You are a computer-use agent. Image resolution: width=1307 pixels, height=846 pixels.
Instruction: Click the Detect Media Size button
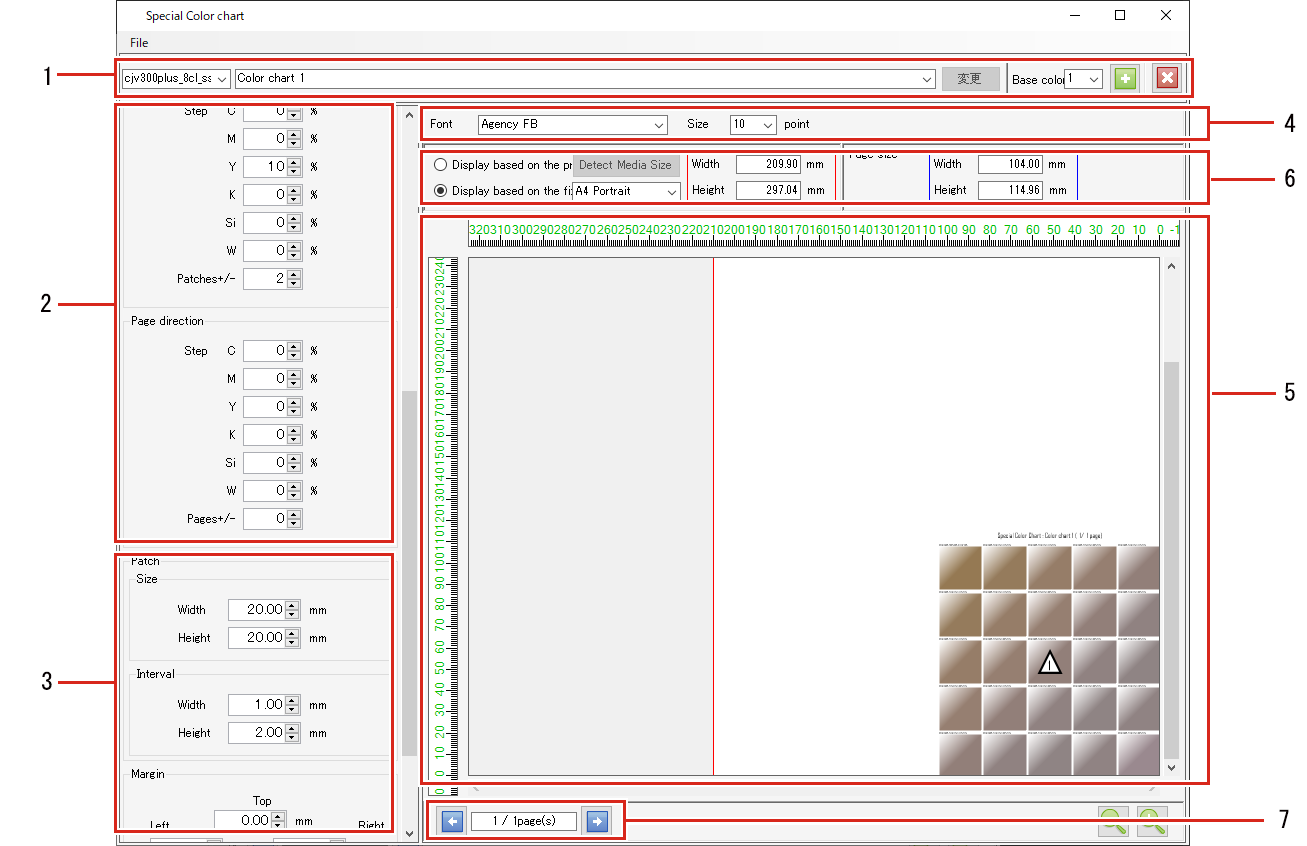coord(626,164)
